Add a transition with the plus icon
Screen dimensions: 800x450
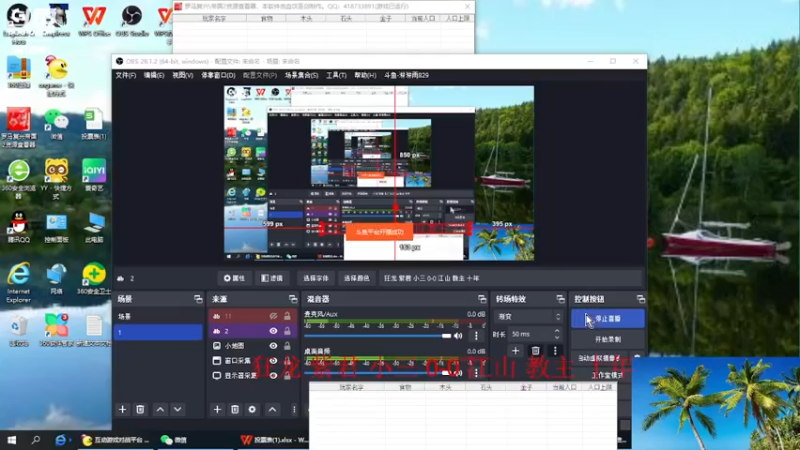pos(515,351)
